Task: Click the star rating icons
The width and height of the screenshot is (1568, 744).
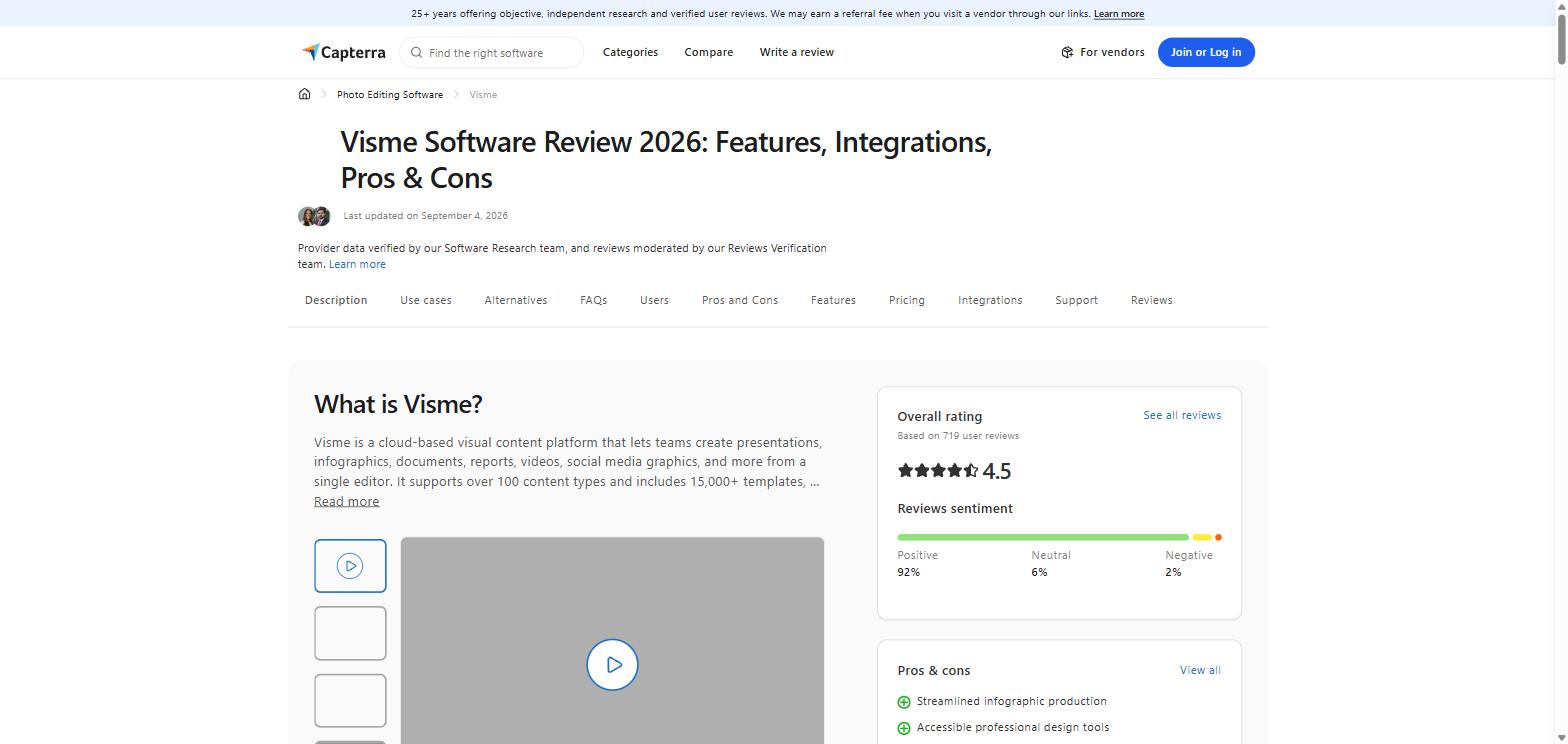Action: coord(938,470)
